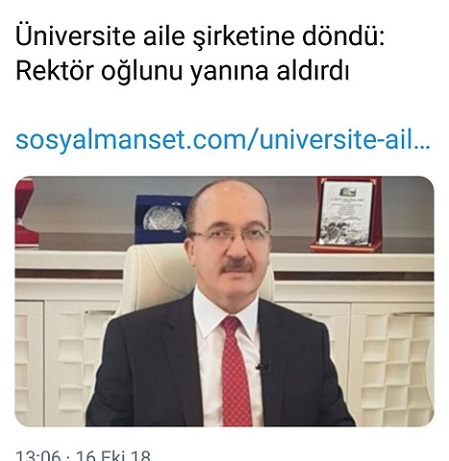Click the word 'Rektör' in the tweet
Viewport: 449px width, 461px height.
(x=55, y=71)
